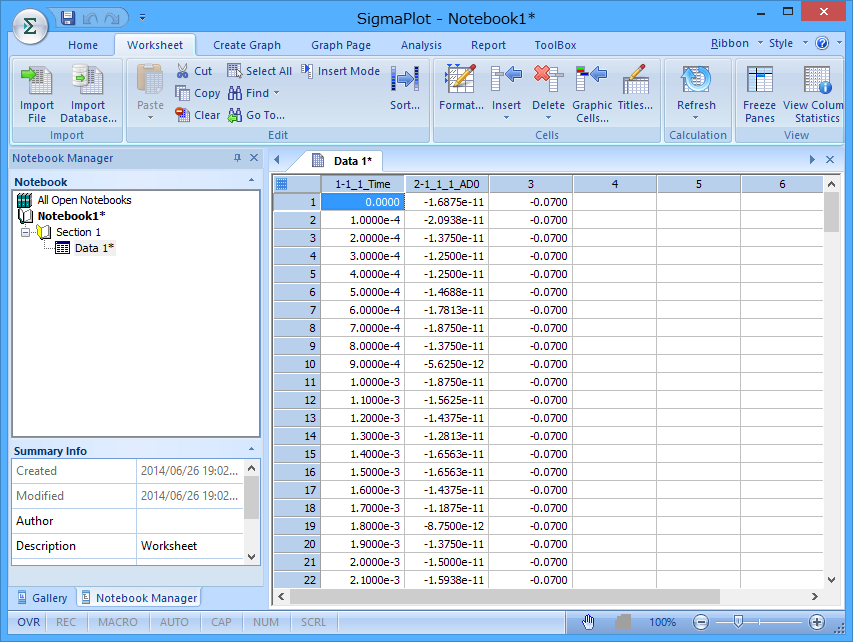Open Format cells dialog
This screenshot has width=853, height=642.
pos(461,87)
